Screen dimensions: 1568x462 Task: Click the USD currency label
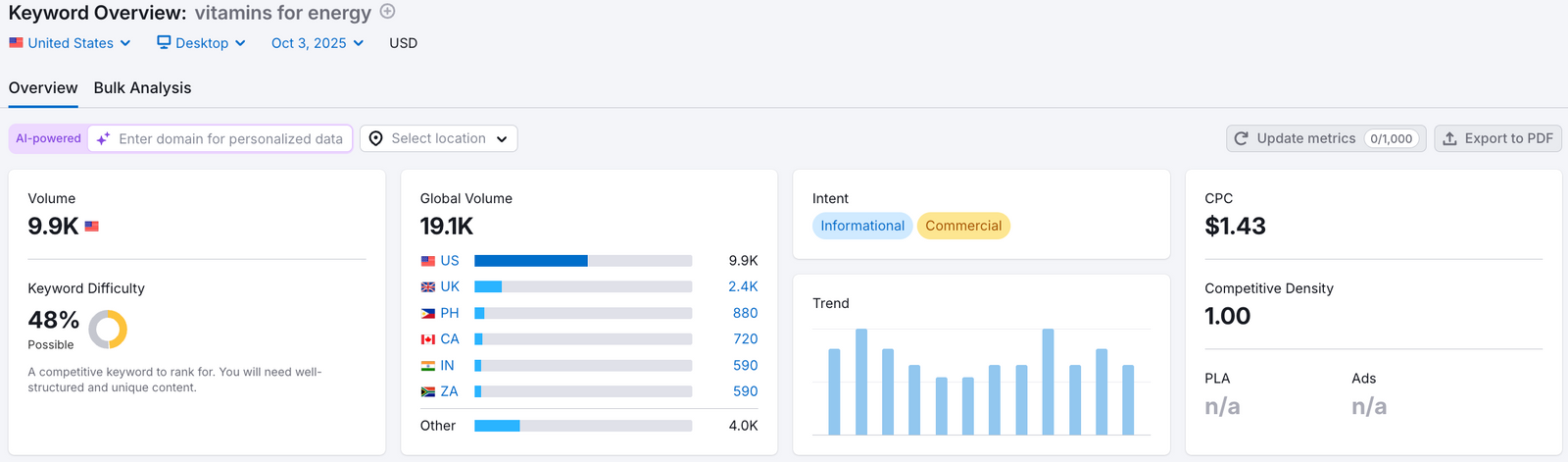pyautogui.click(x=403, y=43)
